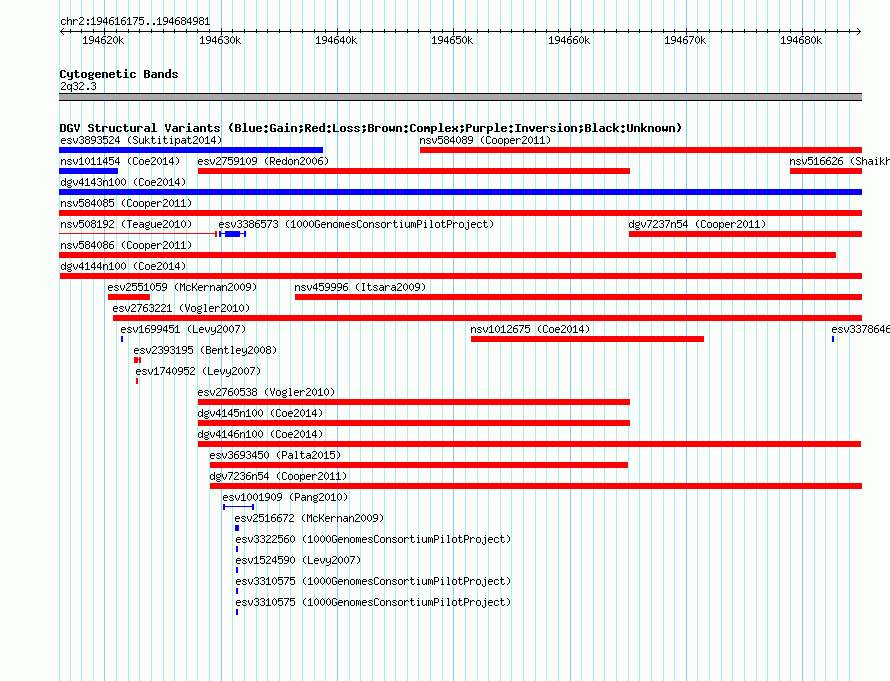The image size is (890, 681).
Task: Click the nsv508192 (Teague2010) label
Action: tap(126, 224)
